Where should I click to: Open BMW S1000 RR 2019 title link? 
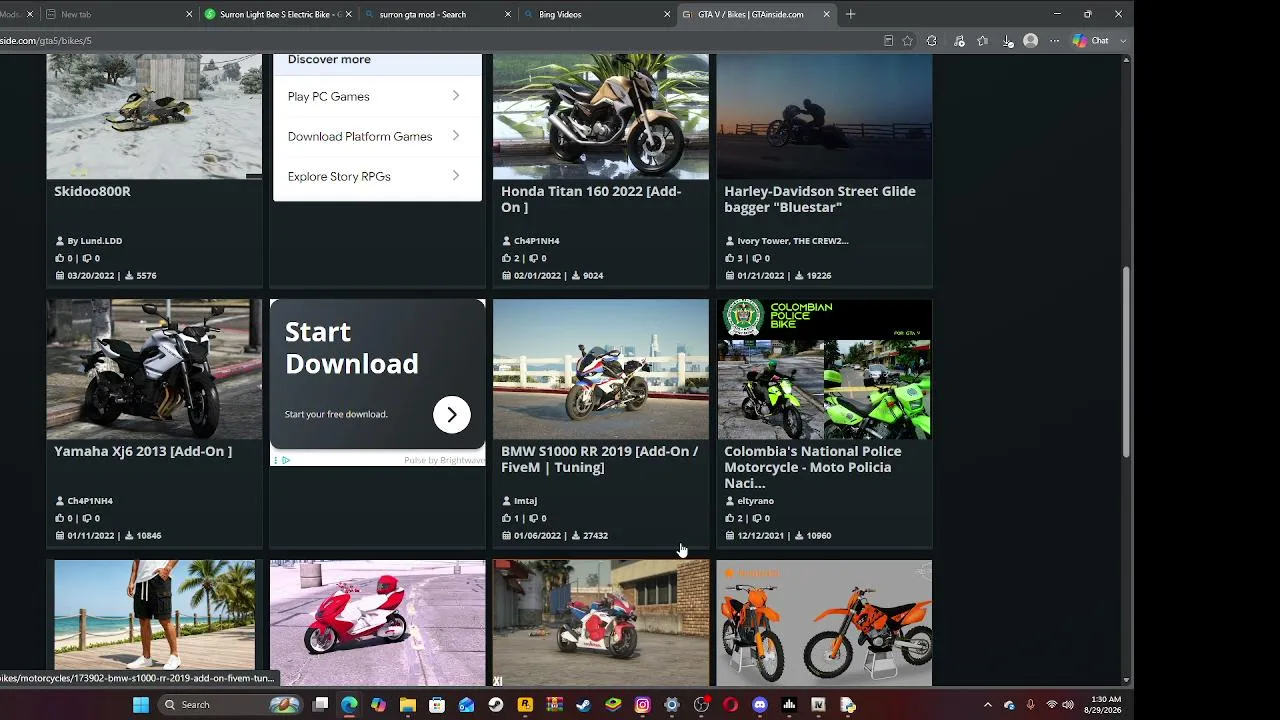[600, 459]
